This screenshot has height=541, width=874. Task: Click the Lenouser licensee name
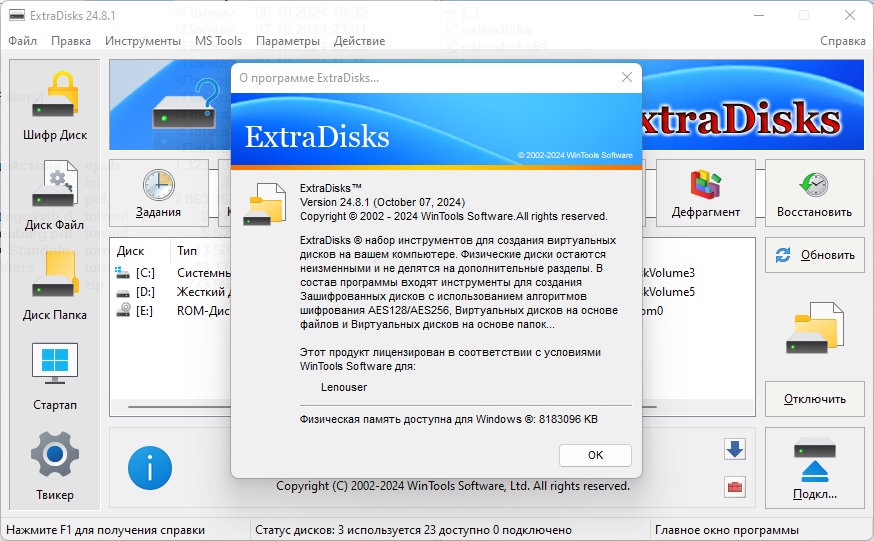coord(344,387)
